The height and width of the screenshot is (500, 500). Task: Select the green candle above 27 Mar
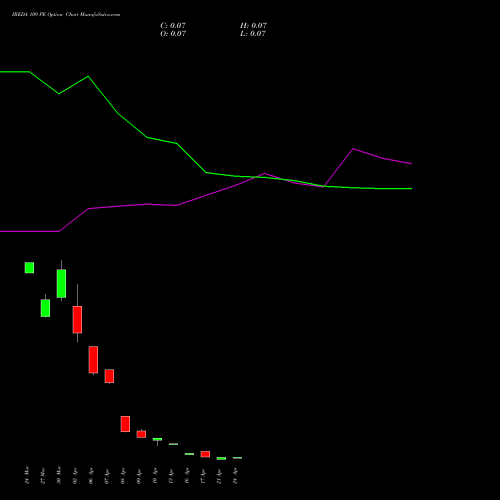tap(45, 308)
